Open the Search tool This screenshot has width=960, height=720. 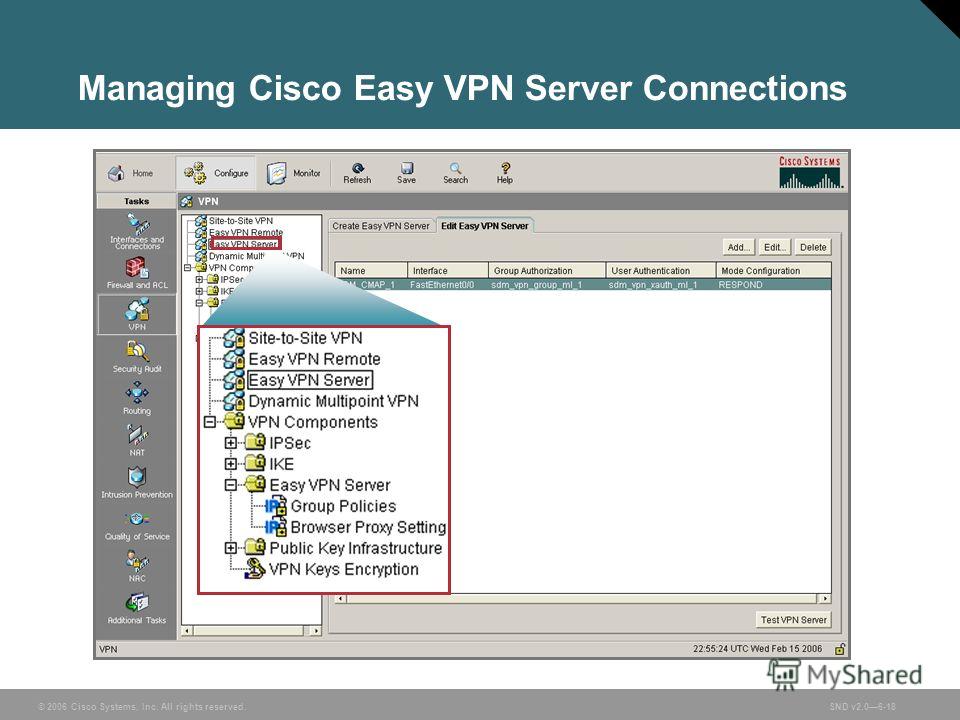[x=456, y=173]
